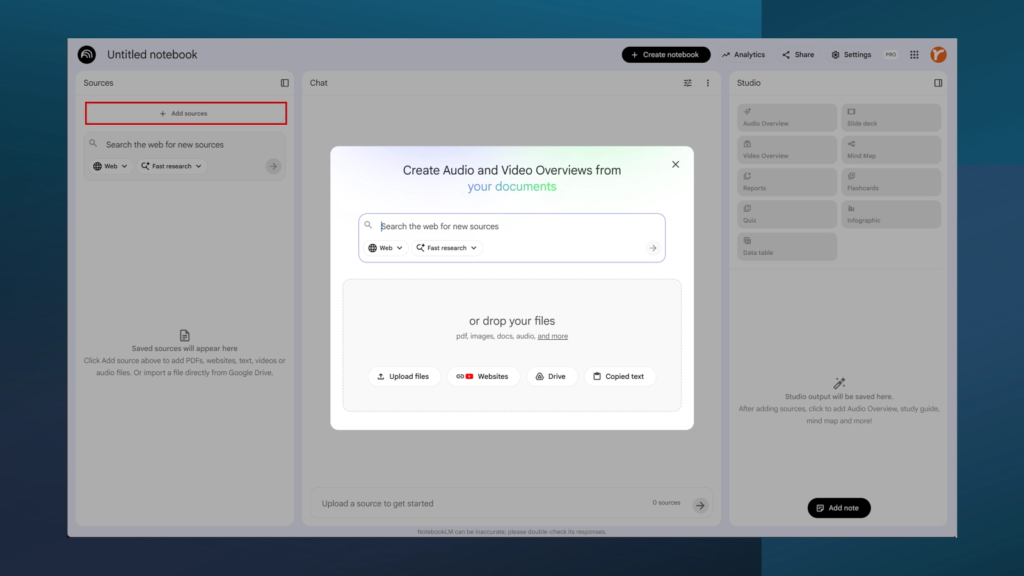Expand the Web dropdown in the dialog
1024x576 pixels.
point(386,248)
